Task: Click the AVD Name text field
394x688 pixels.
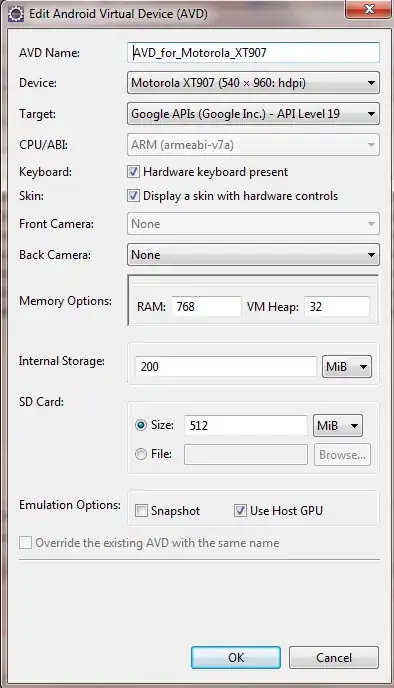Action: tap(253, 53)
